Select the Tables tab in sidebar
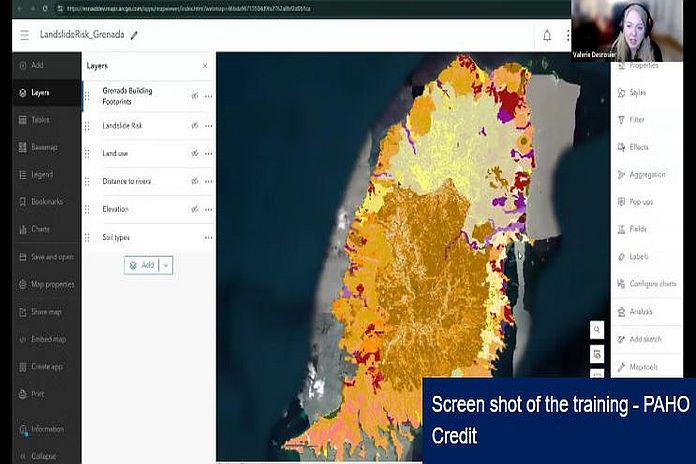The image size is (696, 464). [38, 119]
